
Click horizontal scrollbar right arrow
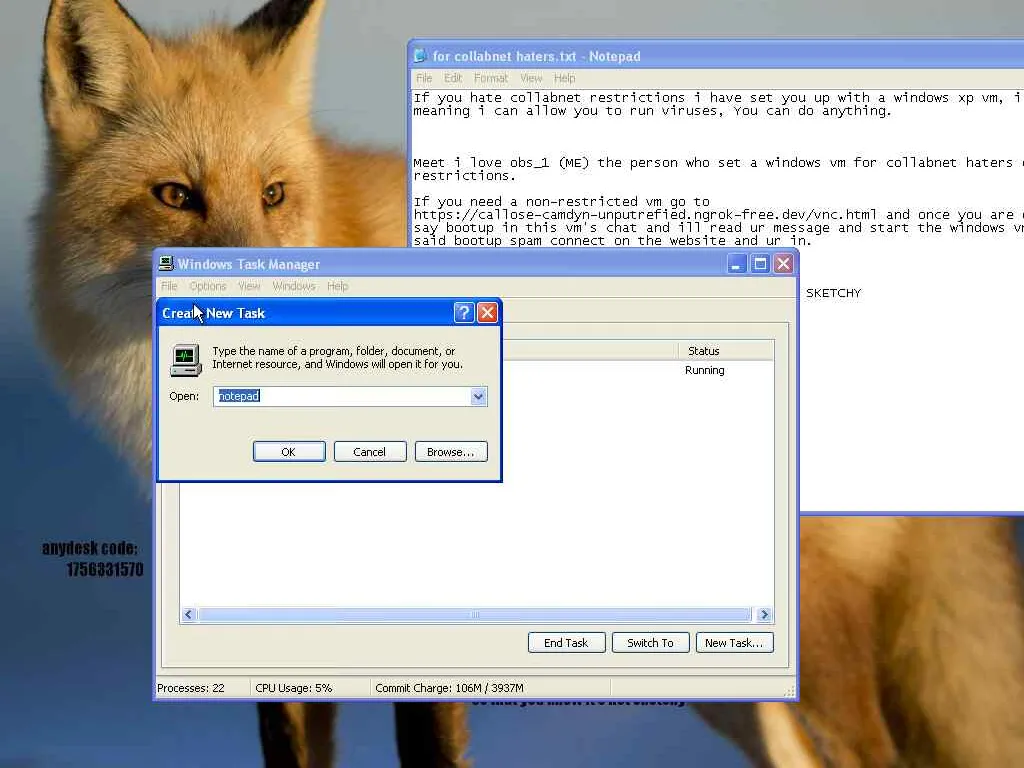764,615
